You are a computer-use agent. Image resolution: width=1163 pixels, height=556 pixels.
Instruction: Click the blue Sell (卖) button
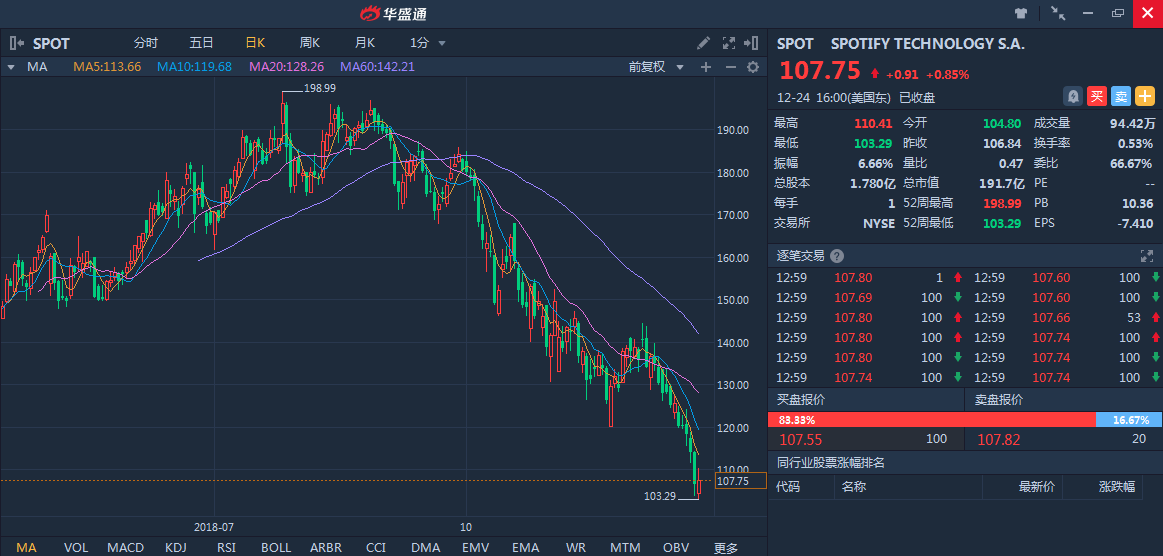pos(1121,96)
